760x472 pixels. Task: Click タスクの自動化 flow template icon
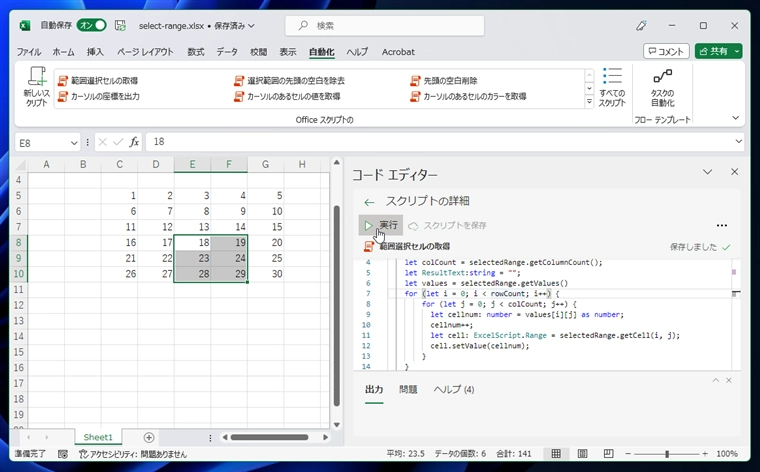(663, 87)
